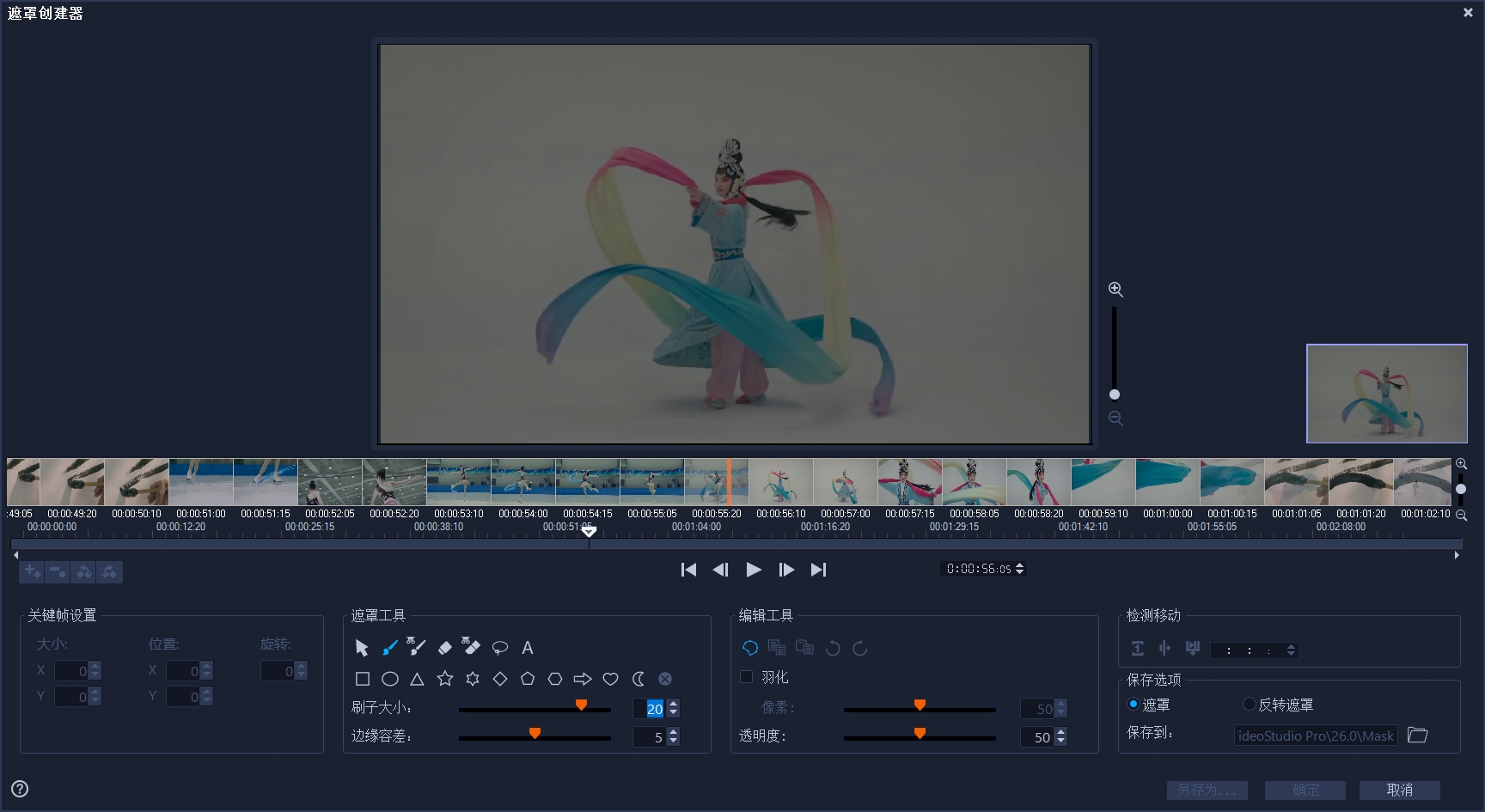Decrease 透明度 value with down arrow
The width and height of the screenshot is (1485, 812).
[1061, 741]
